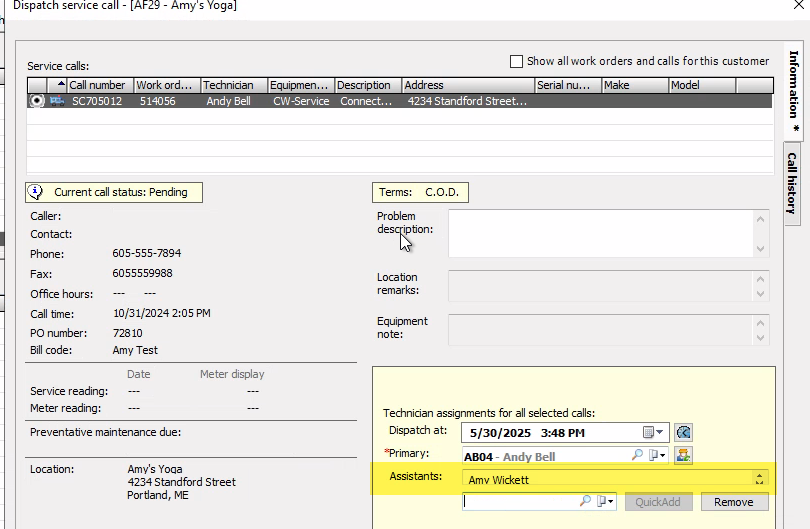Click the magnifier in the assistant entry field
Screen dimensions: 810x529
pos(585,501)
